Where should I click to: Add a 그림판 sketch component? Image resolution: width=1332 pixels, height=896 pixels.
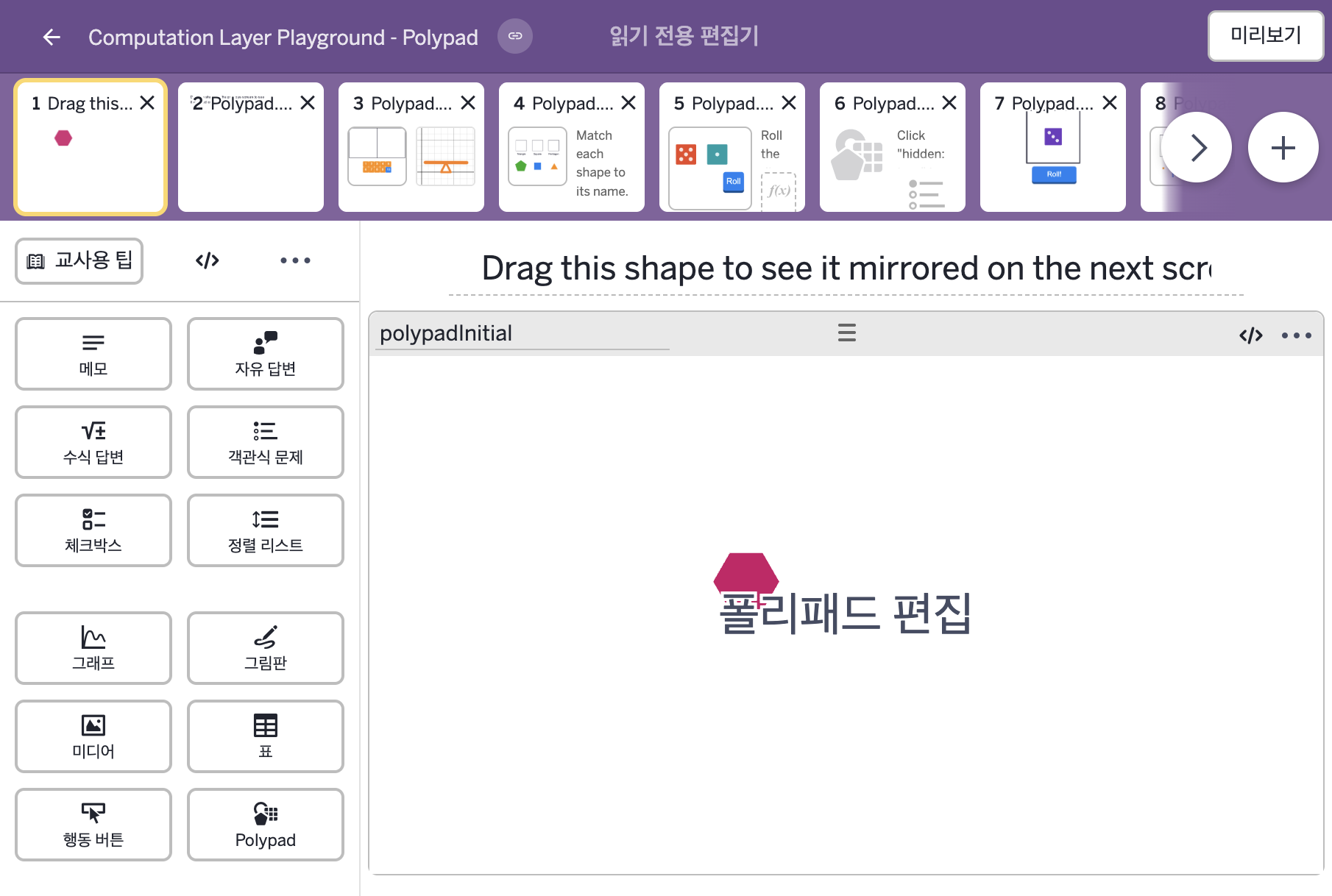click(x=266, y=648)
